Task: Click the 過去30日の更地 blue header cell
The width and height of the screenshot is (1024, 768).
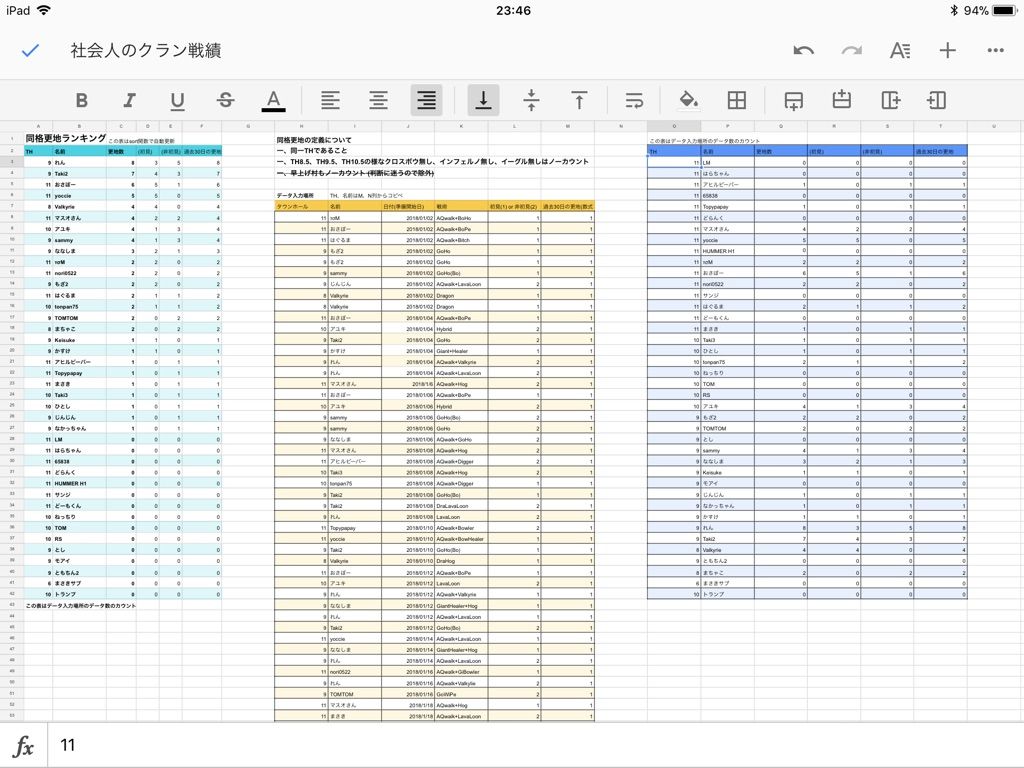Action: [940, 151]
